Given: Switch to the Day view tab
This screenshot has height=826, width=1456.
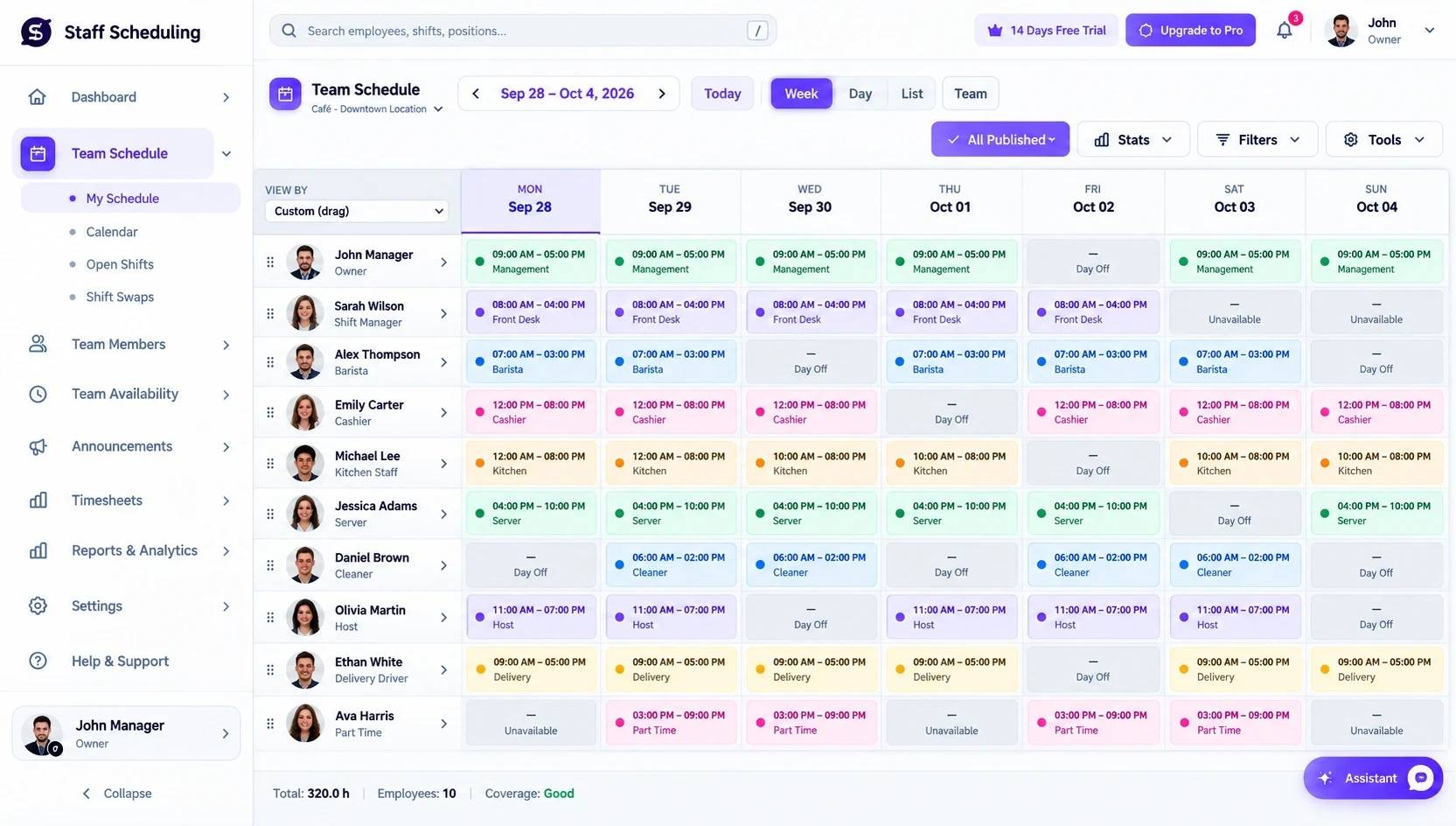Looking at the screenshot, I should [860, 94].
